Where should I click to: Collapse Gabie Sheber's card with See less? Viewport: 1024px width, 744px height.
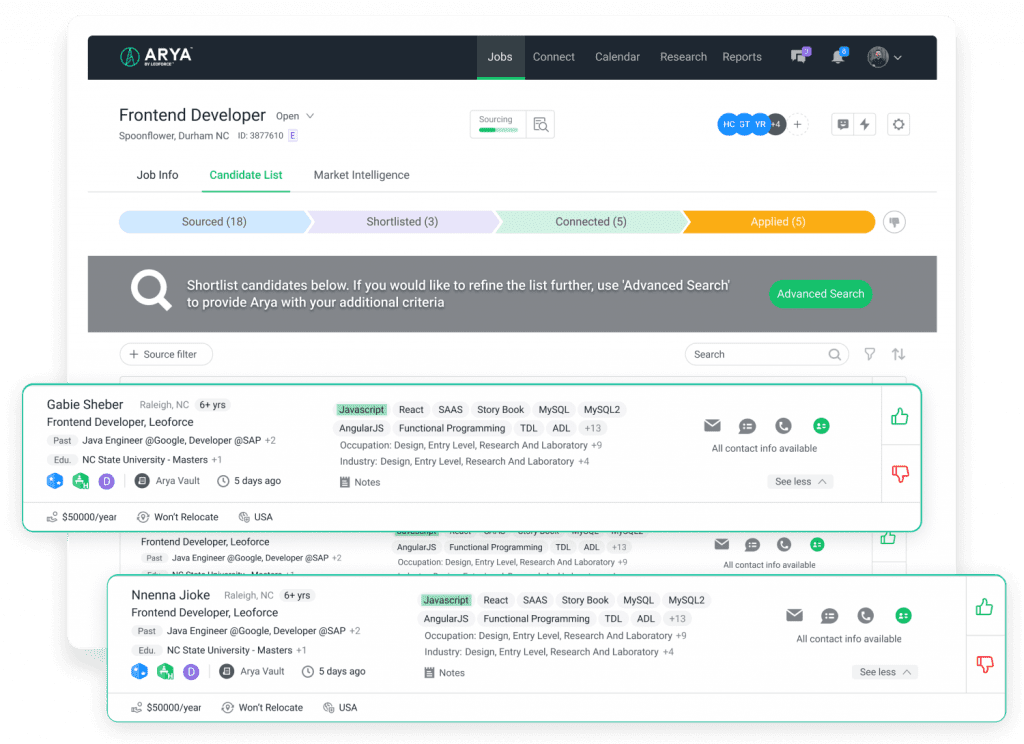pyautogui.click(x=800, y=481)
